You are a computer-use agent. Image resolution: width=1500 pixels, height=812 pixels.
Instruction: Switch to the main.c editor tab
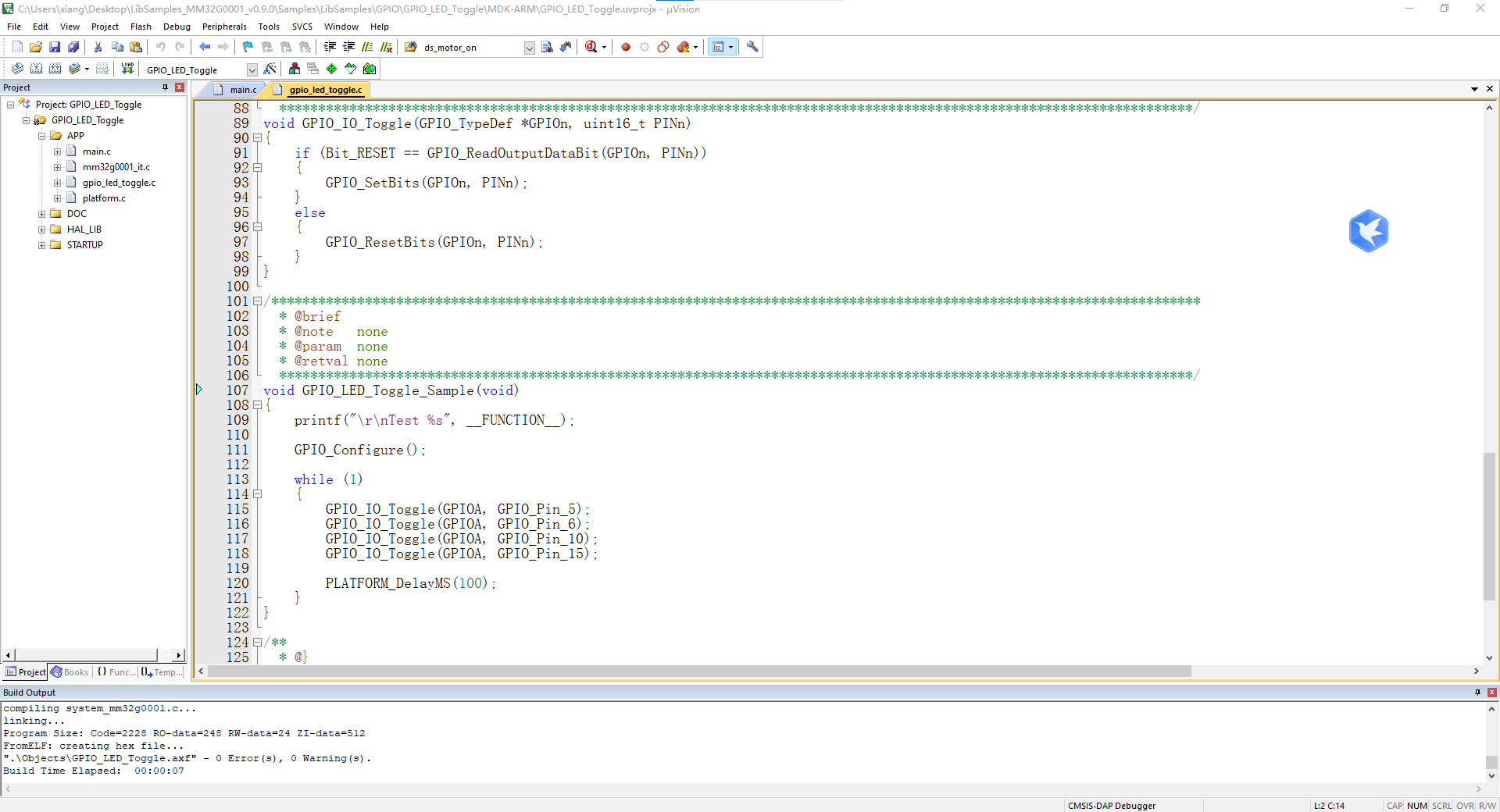[242, 90]
